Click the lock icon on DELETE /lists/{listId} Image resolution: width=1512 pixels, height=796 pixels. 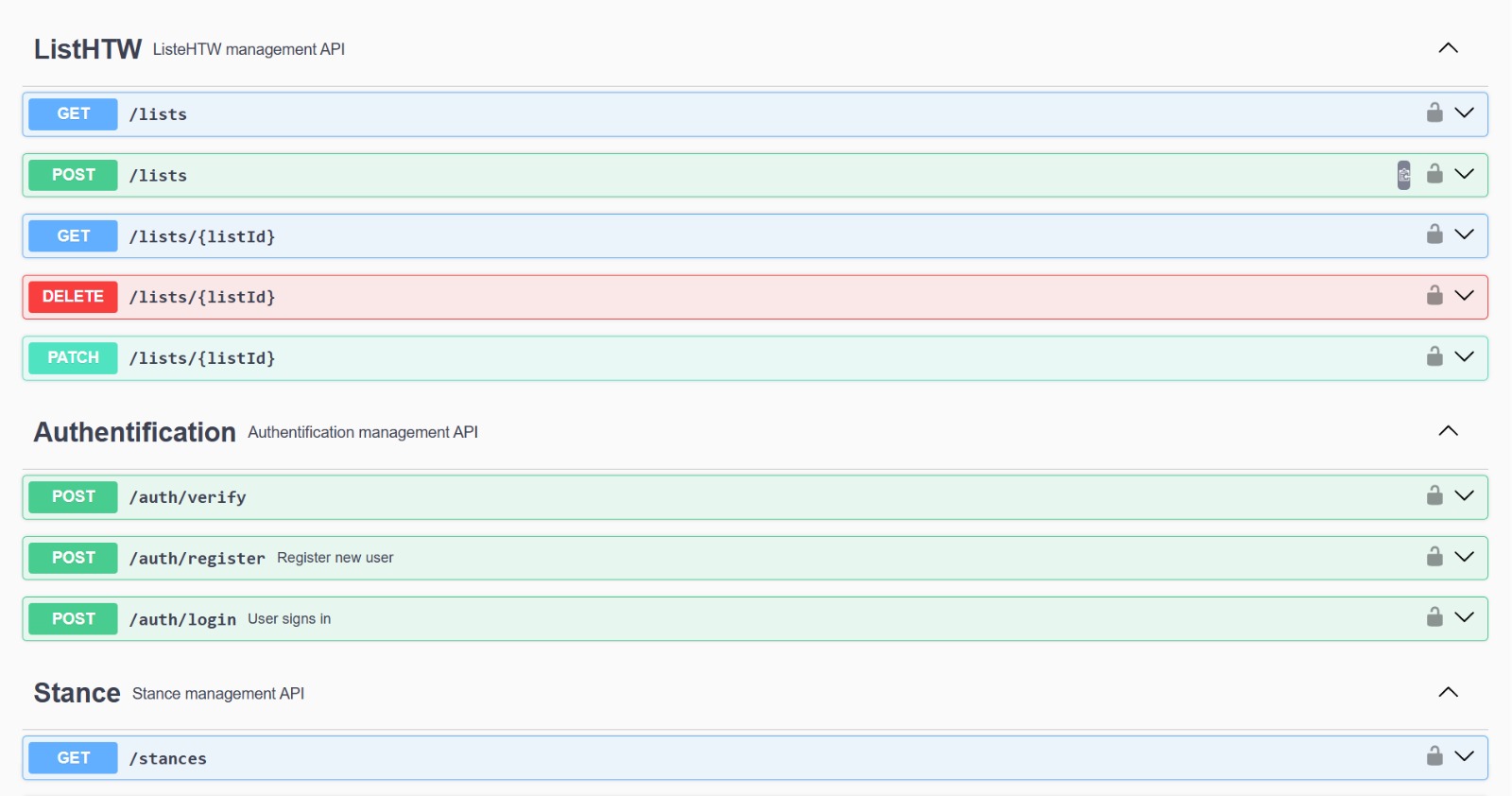(1435, 296)
